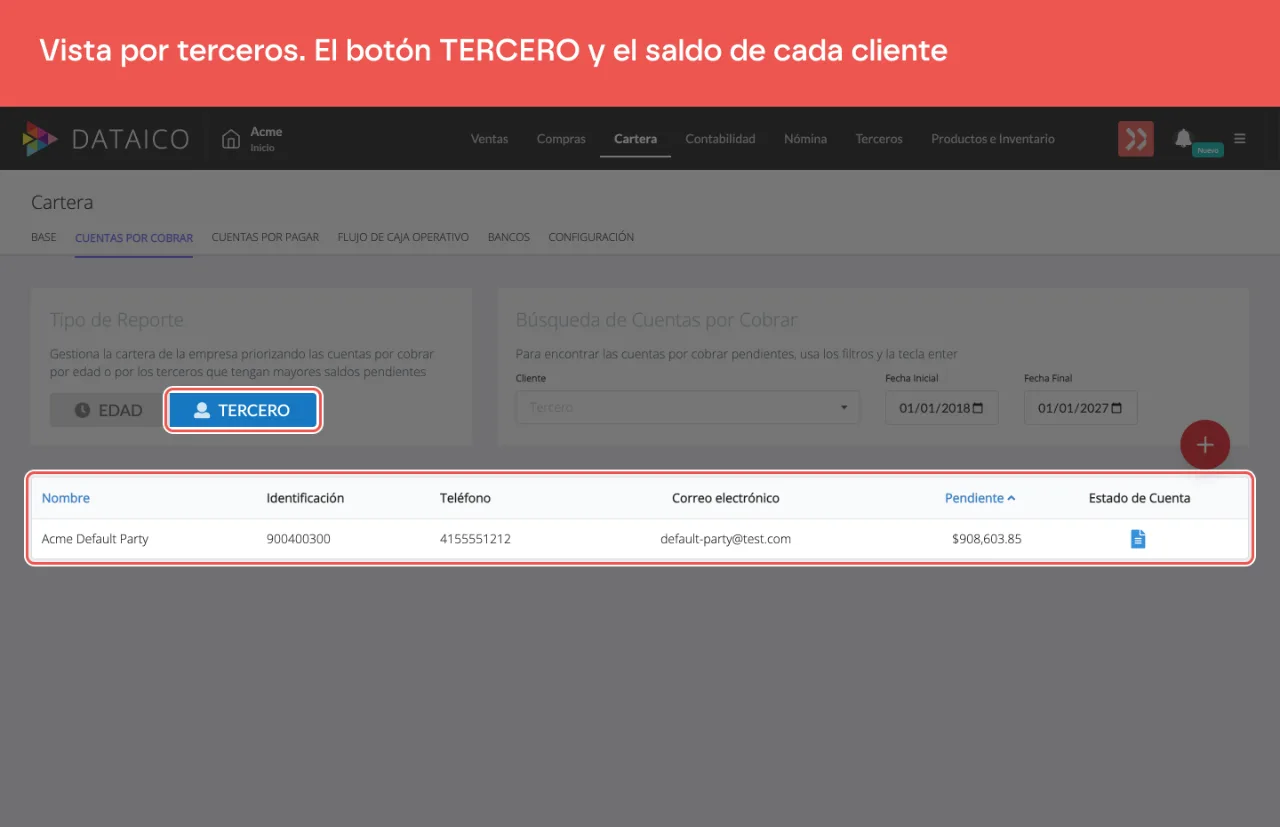Viewport: 1280px width, 827px height.
Task: Switch to the BASE tab
Action: 44,237
